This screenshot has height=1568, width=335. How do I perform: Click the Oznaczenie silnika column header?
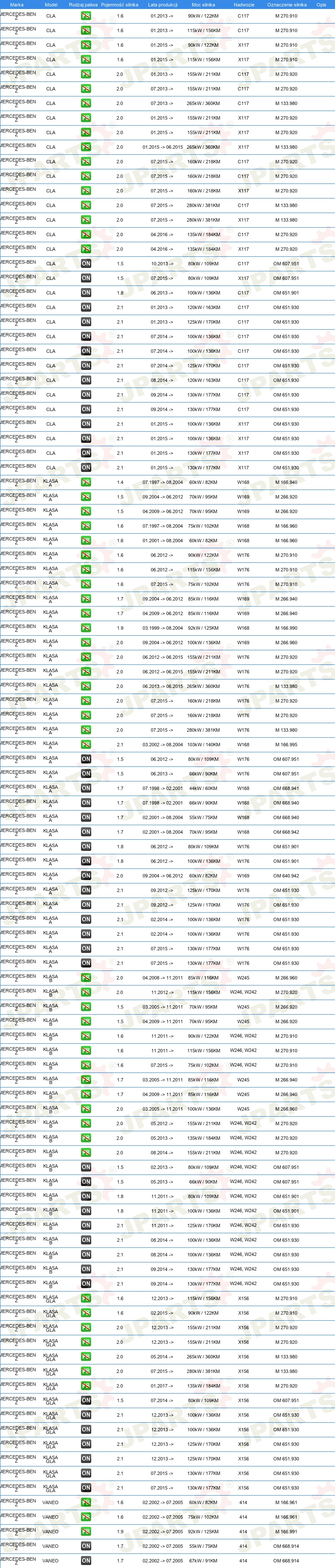(x=287, y=4)
